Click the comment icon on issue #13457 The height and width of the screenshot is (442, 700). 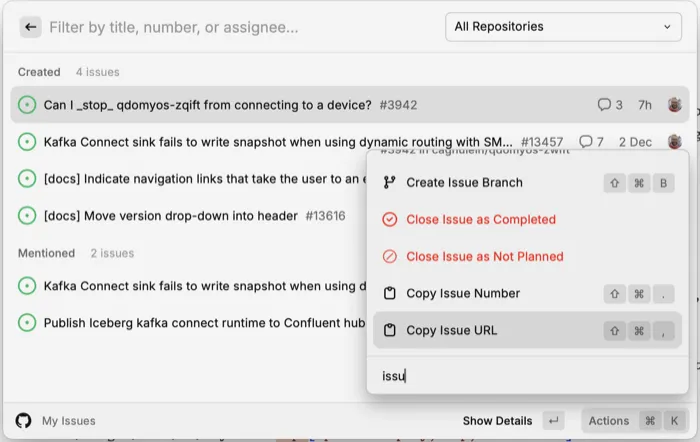pyautogui.click(x=586, y=142)
